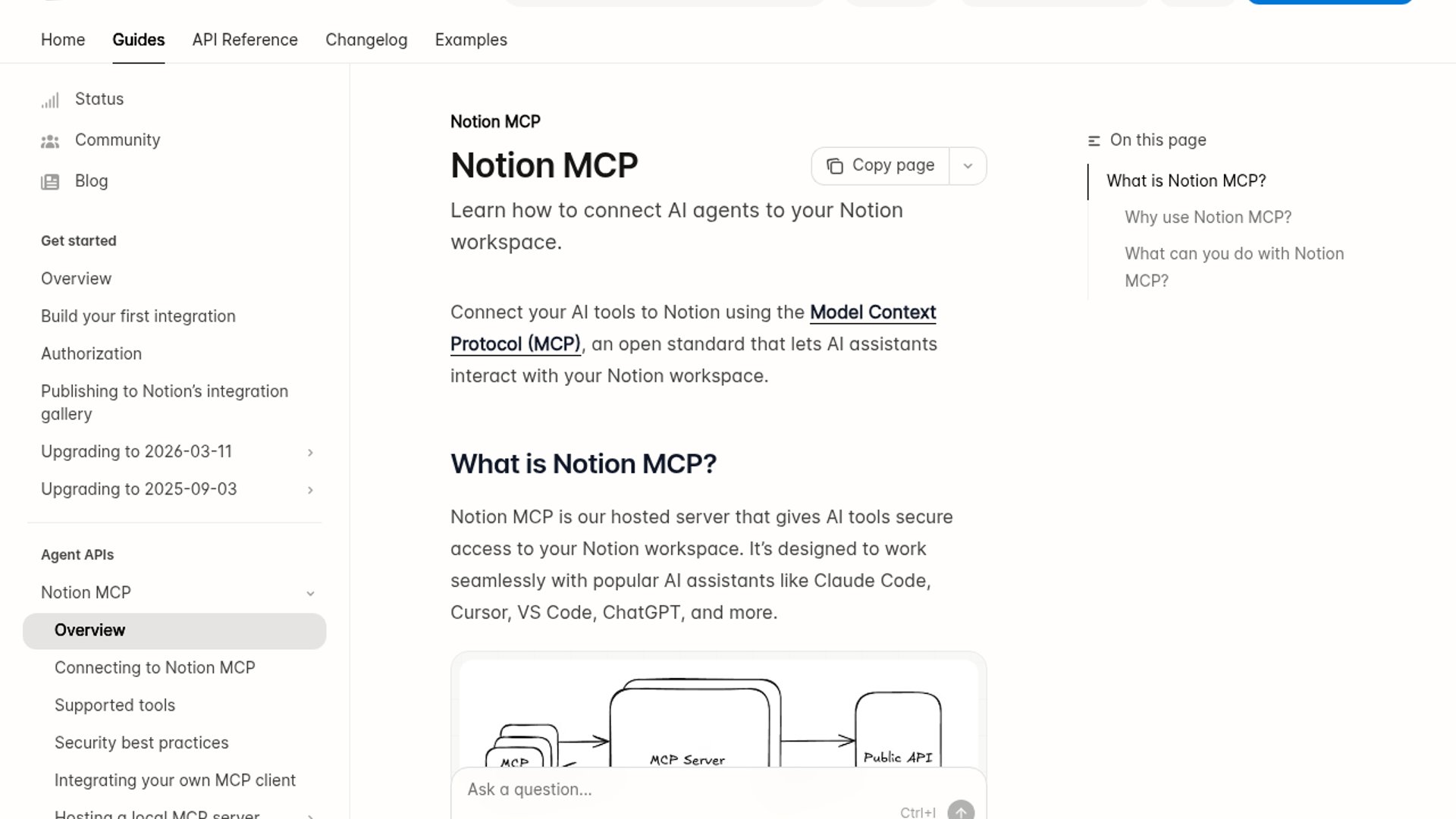Expand the Upgrading to 2026-03-11 section
1456x819 pixels.
pyautogui.click(x=310, y=453)
